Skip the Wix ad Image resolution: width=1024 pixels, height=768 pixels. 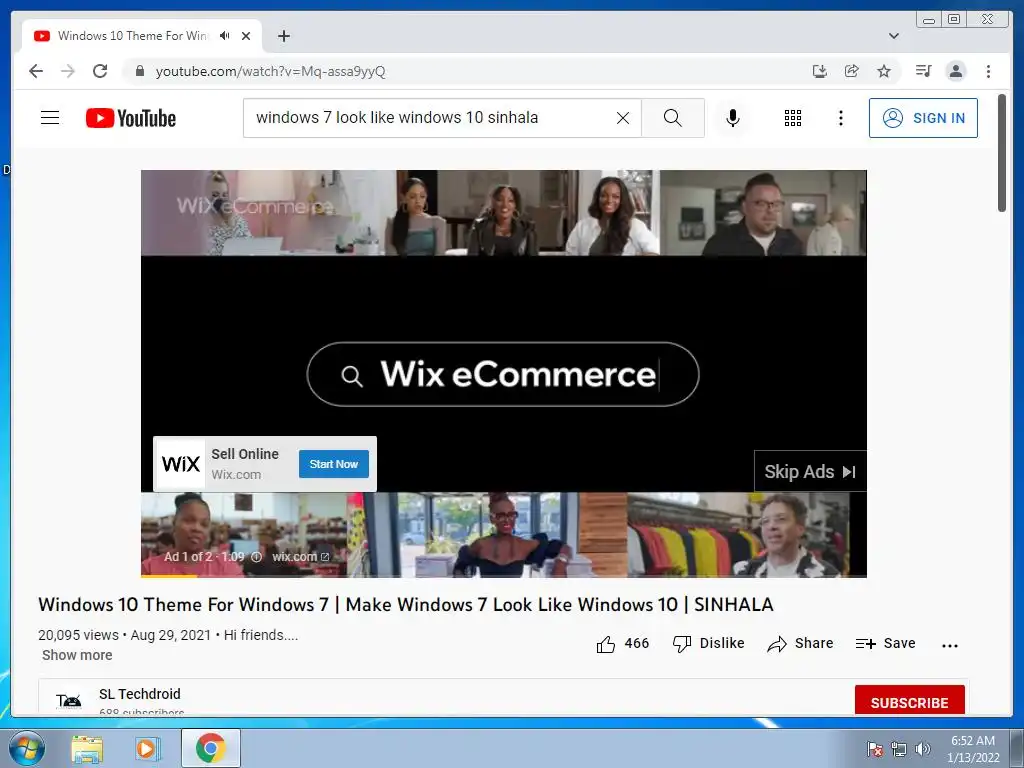tap(810, 472)
